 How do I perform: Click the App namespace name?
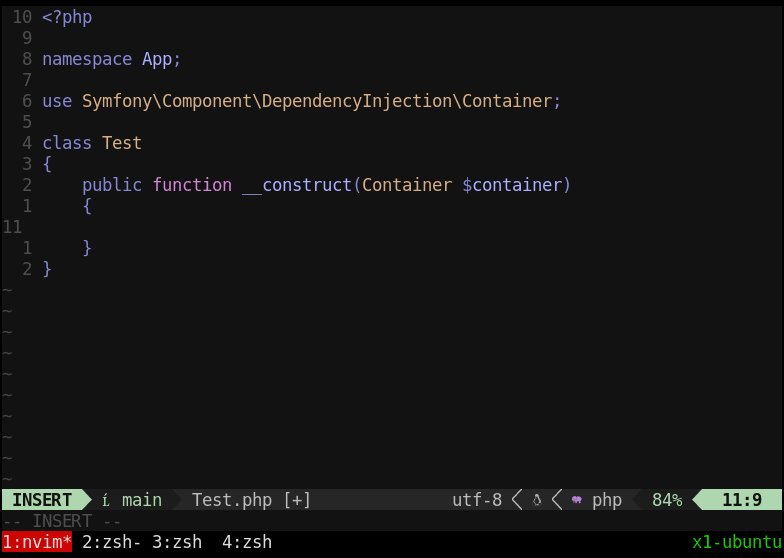[x=157, y=60]
